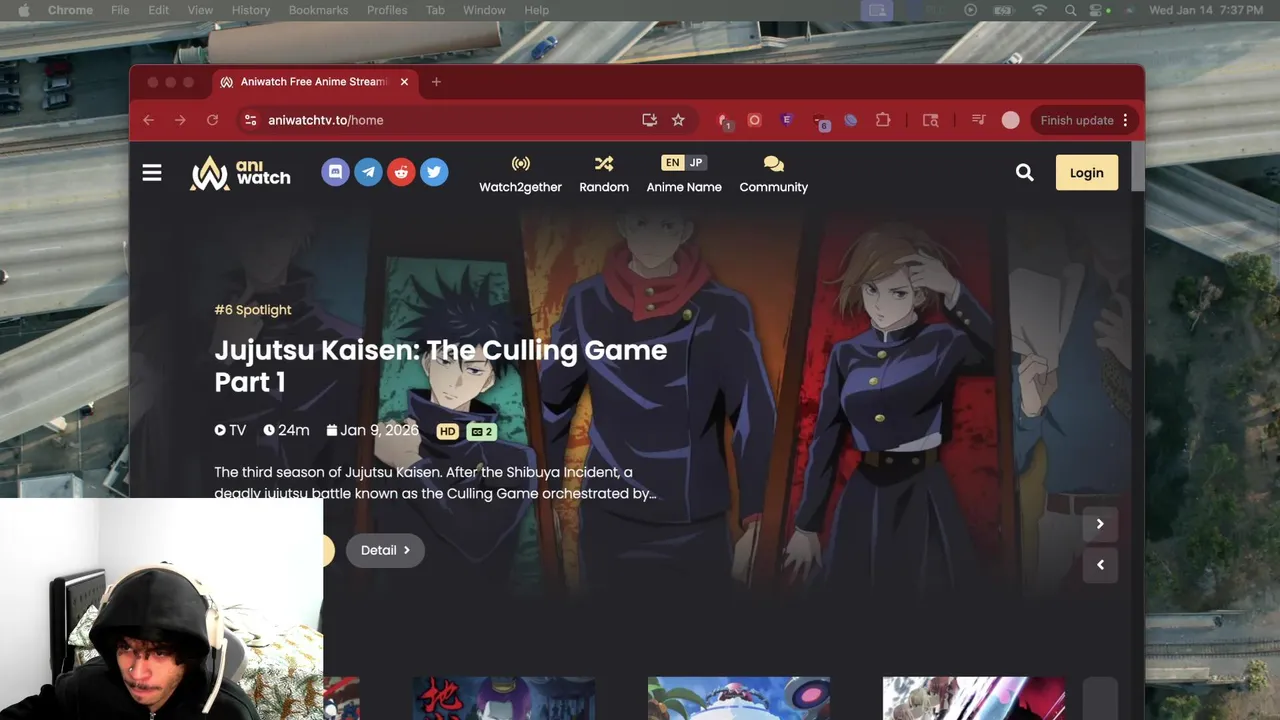Open Detail for Jujutsu Kaisen
Image resolution: width=1280 pixels, height=720 pixels.
coord(385,550)
